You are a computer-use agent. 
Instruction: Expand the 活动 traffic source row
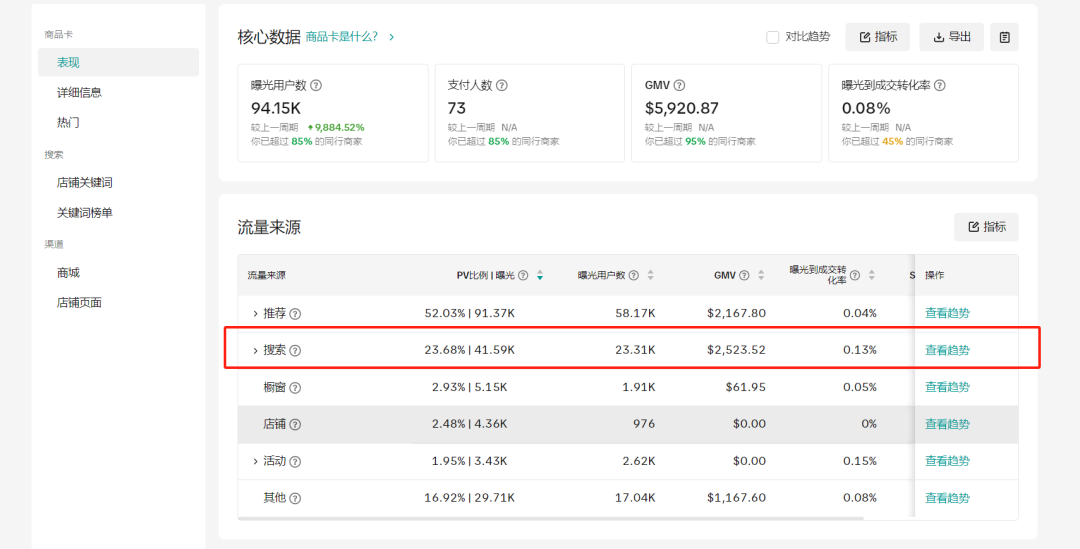tap(255, 462)
